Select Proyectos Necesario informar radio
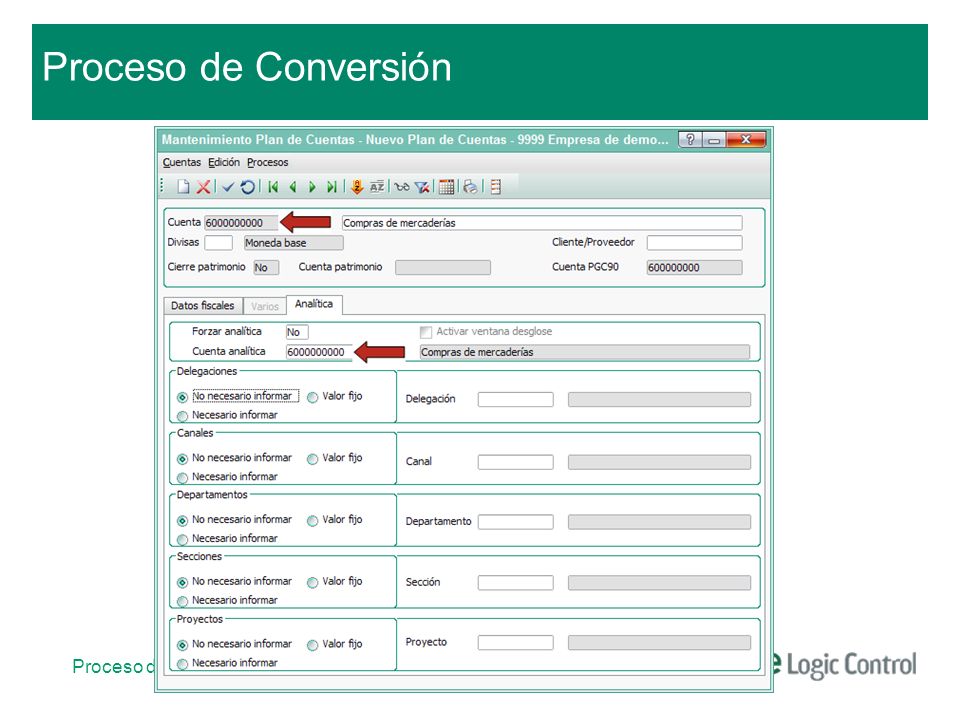 click(x=182, y=664)
